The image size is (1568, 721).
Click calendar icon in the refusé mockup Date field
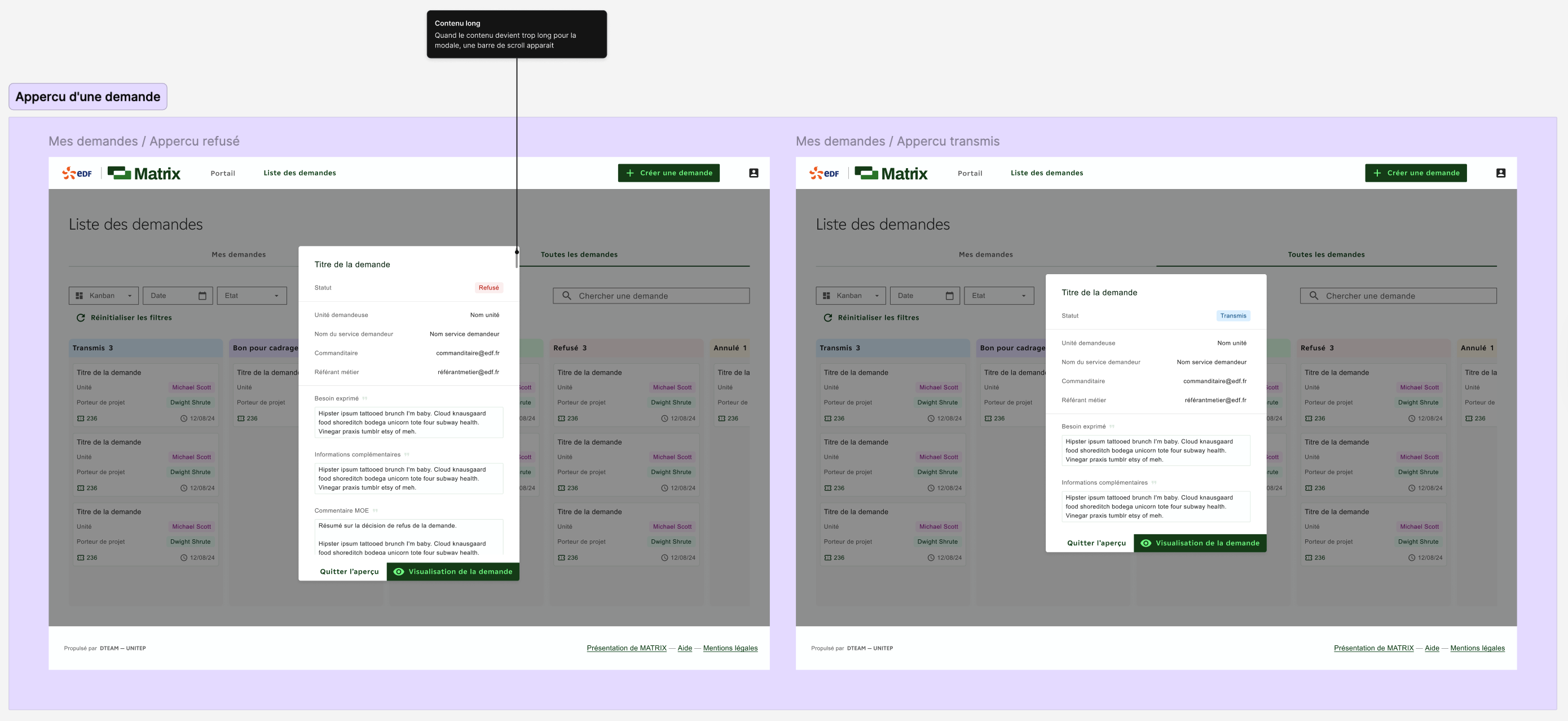click(x=202, y=296)
